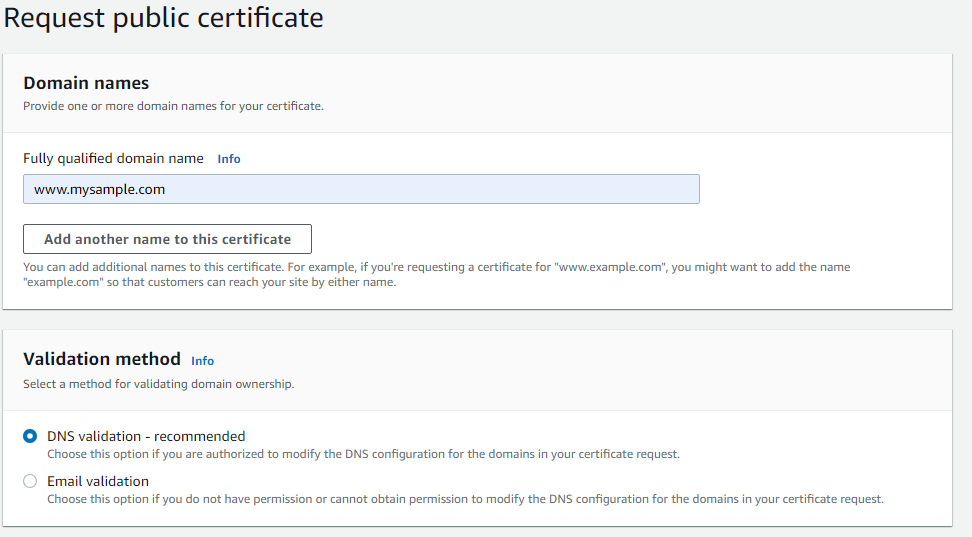This screenshot has height=537, width=972.
Task: Select the Email validation radio button
Action: tap(30, 481)
